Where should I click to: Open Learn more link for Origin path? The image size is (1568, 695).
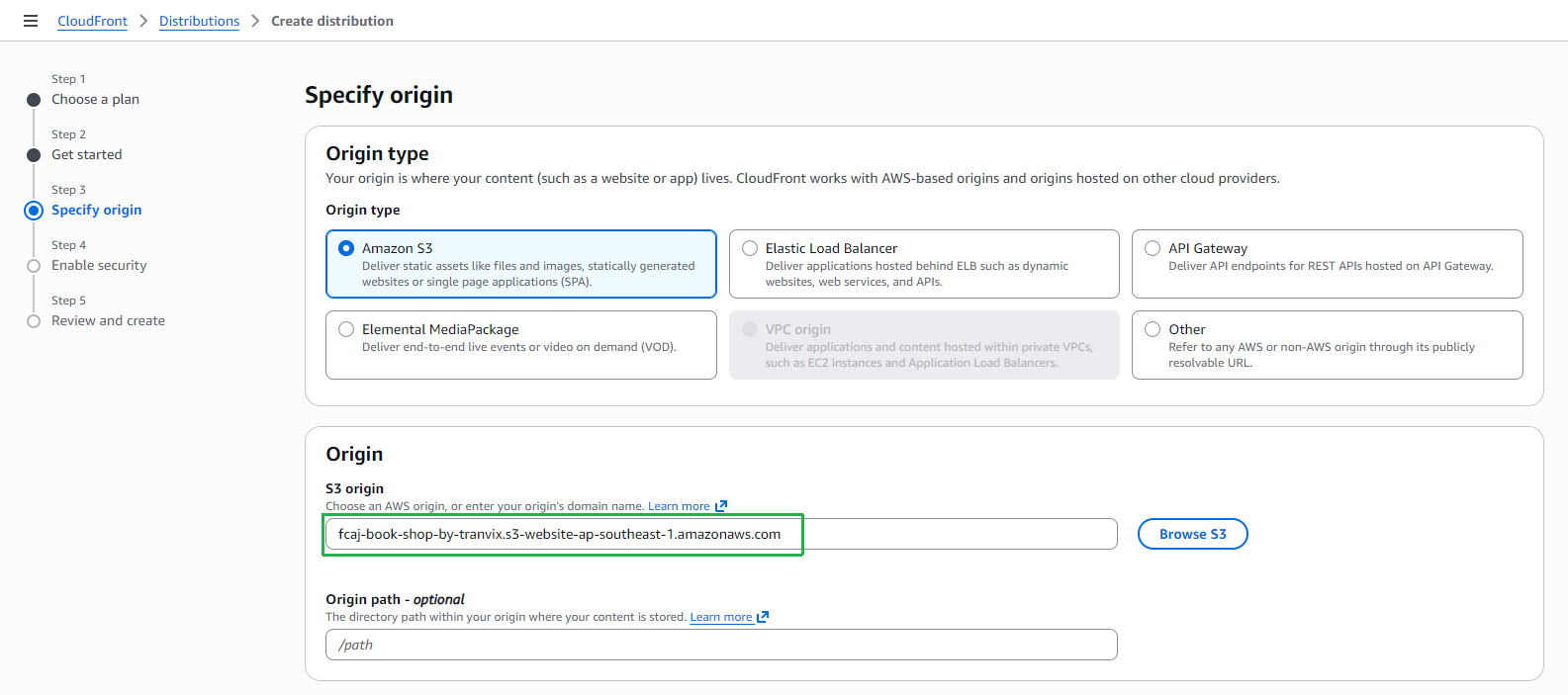point(721,617)
